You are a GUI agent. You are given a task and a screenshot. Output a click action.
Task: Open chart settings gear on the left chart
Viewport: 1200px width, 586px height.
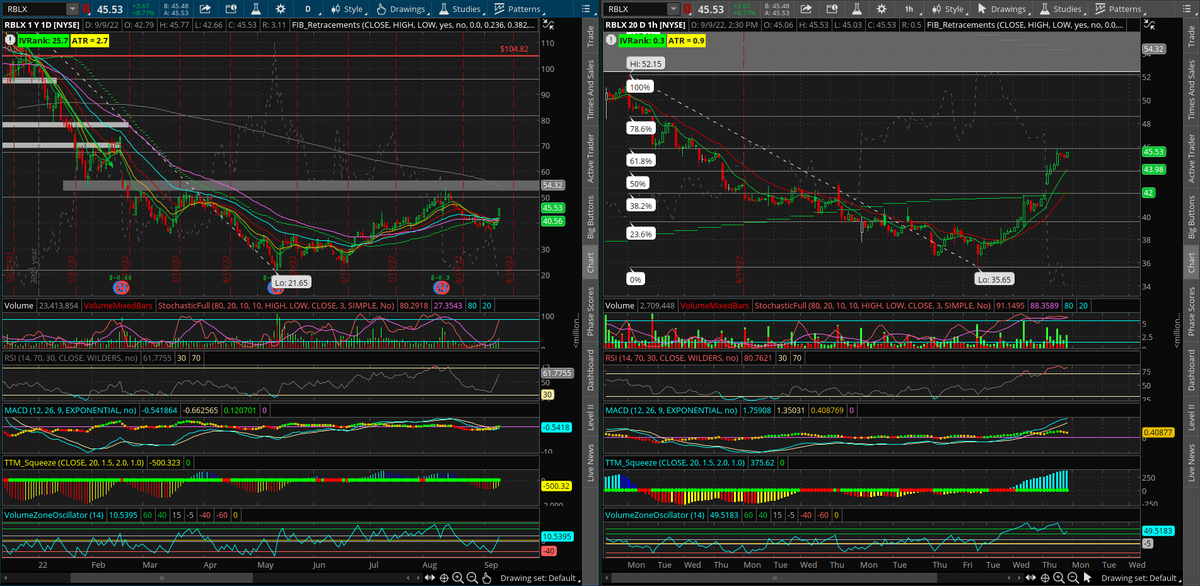[280, 9]
